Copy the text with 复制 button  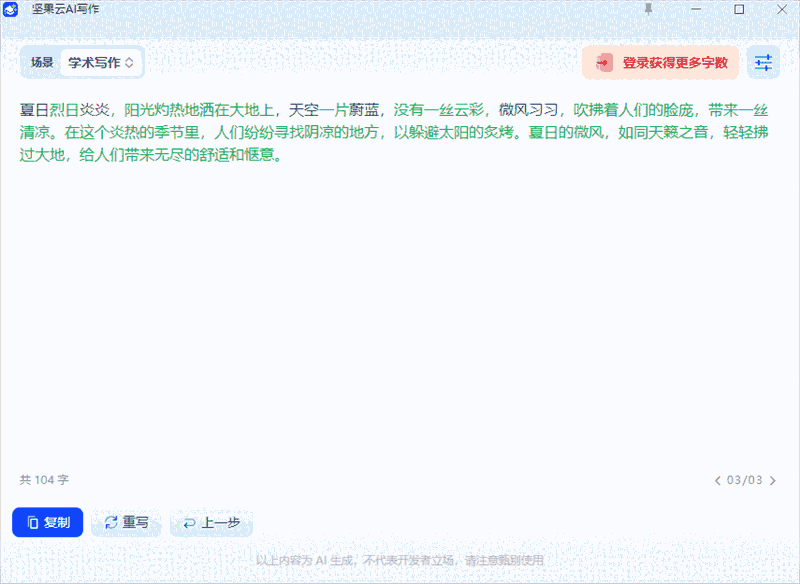coord(47,522)
